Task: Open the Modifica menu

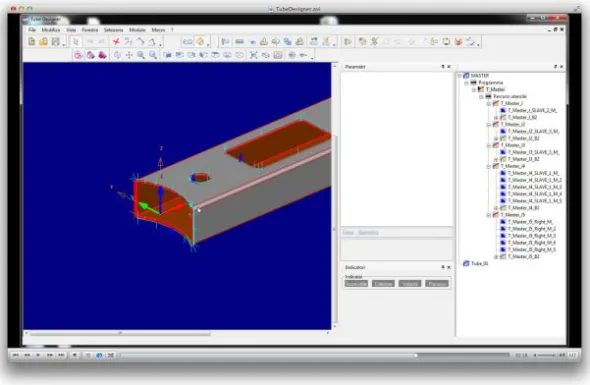Action: [x=51, y=30]
